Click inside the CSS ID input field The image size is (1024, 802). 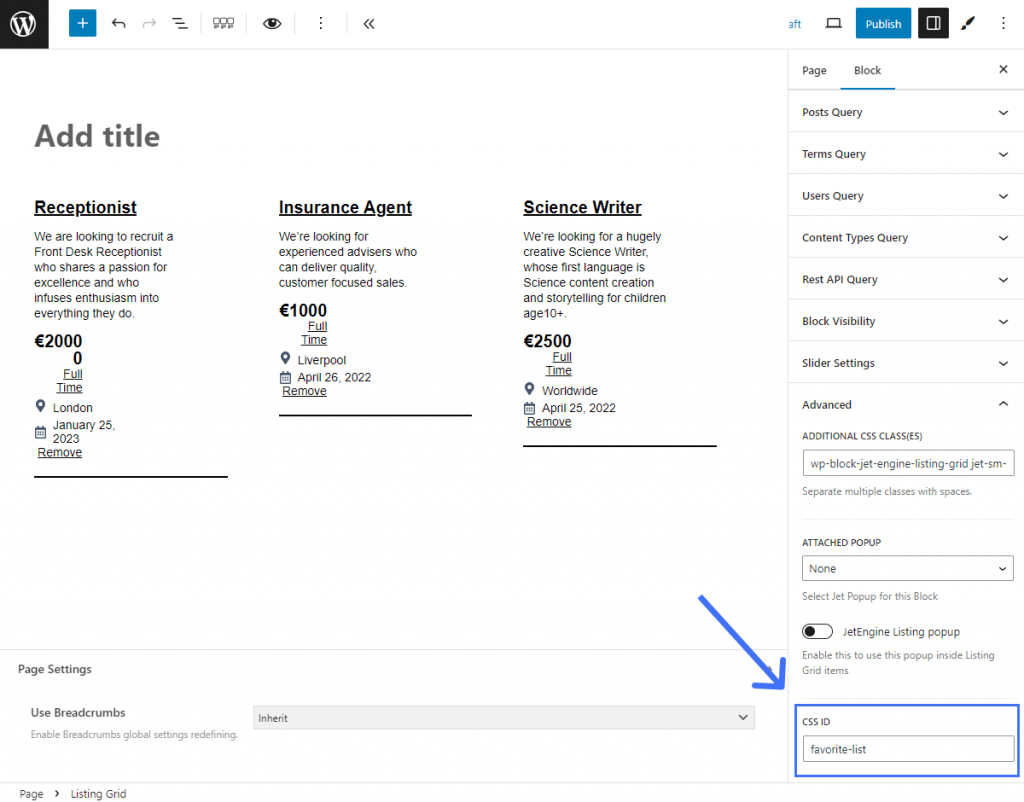click(x=907, y=748)
